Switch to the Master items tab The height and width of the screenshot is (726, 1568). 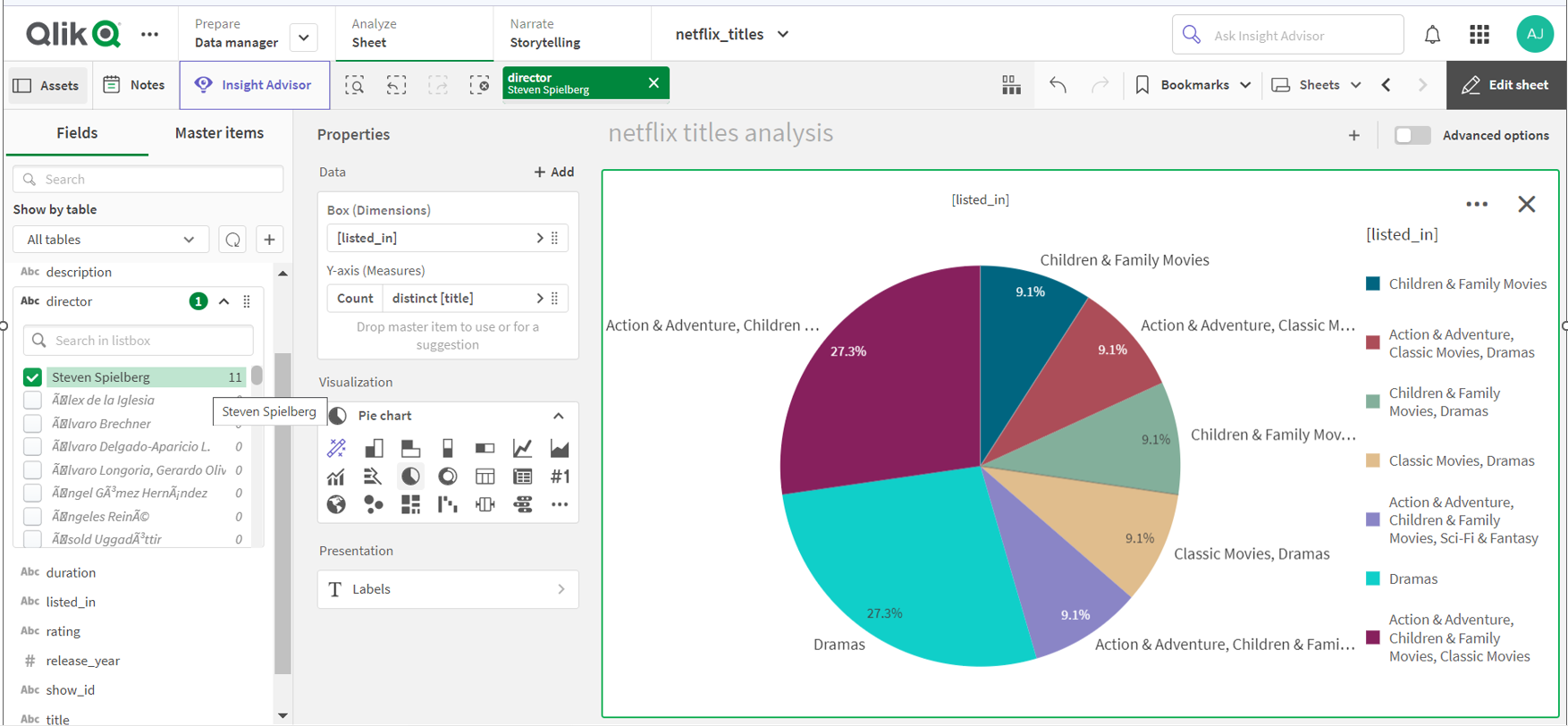pos(219,133)
